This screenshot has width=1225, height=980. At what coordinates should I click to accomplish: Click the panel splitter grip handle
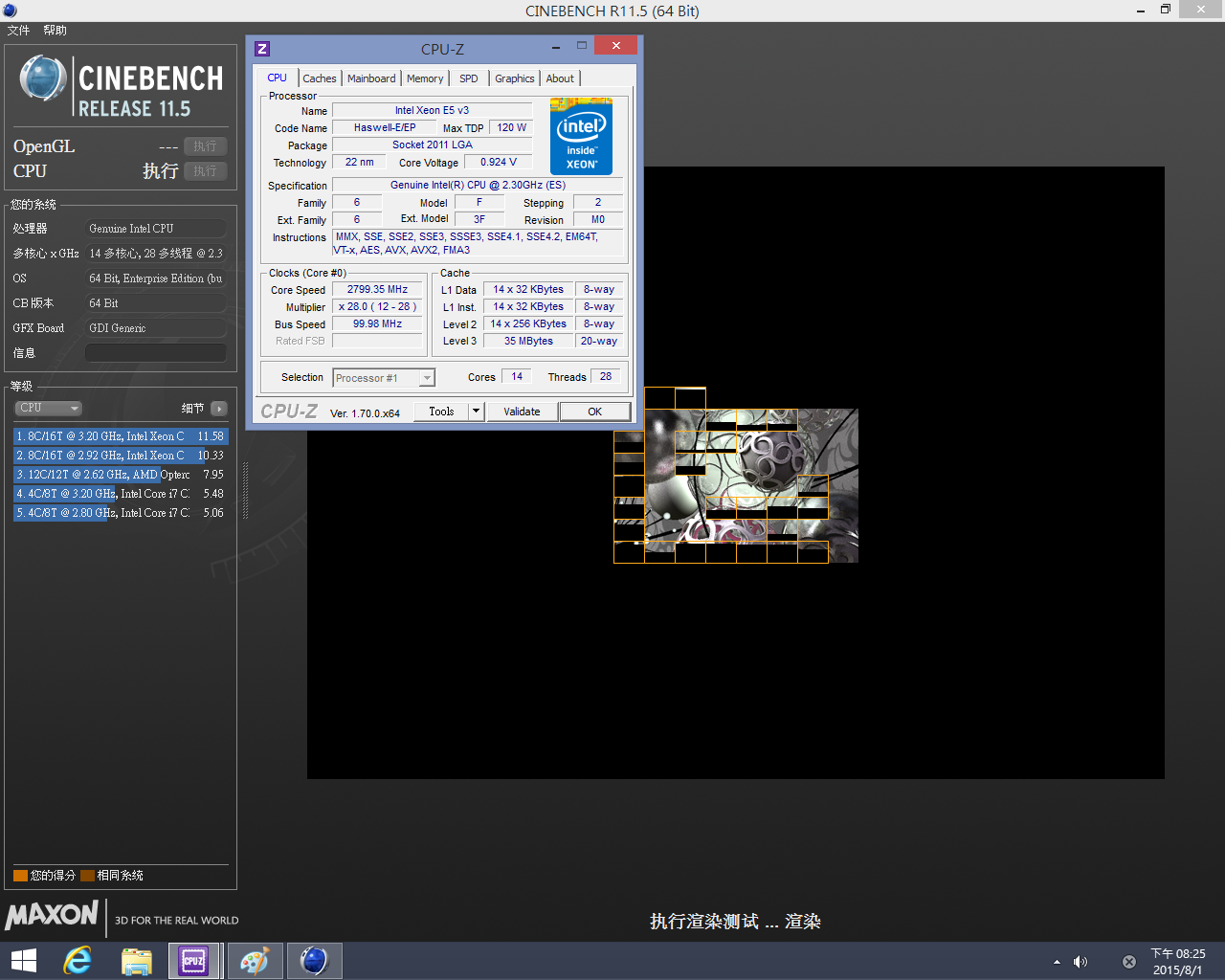coord(246,490)
